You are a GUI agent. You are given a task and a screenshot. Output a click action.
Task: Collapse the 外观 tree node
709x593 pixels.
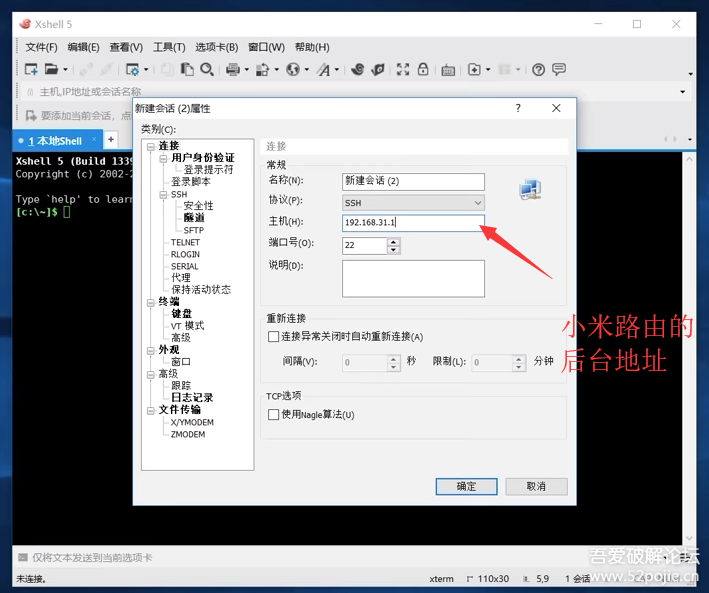click(x=151, y=350)
